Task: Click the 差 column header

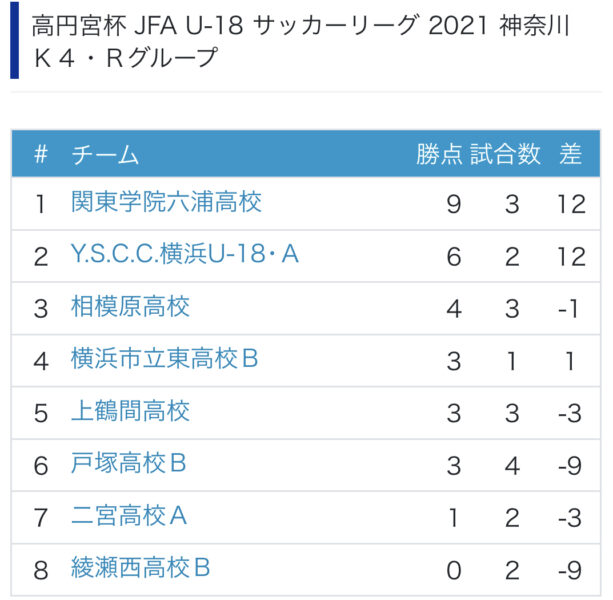Action: 570,154
